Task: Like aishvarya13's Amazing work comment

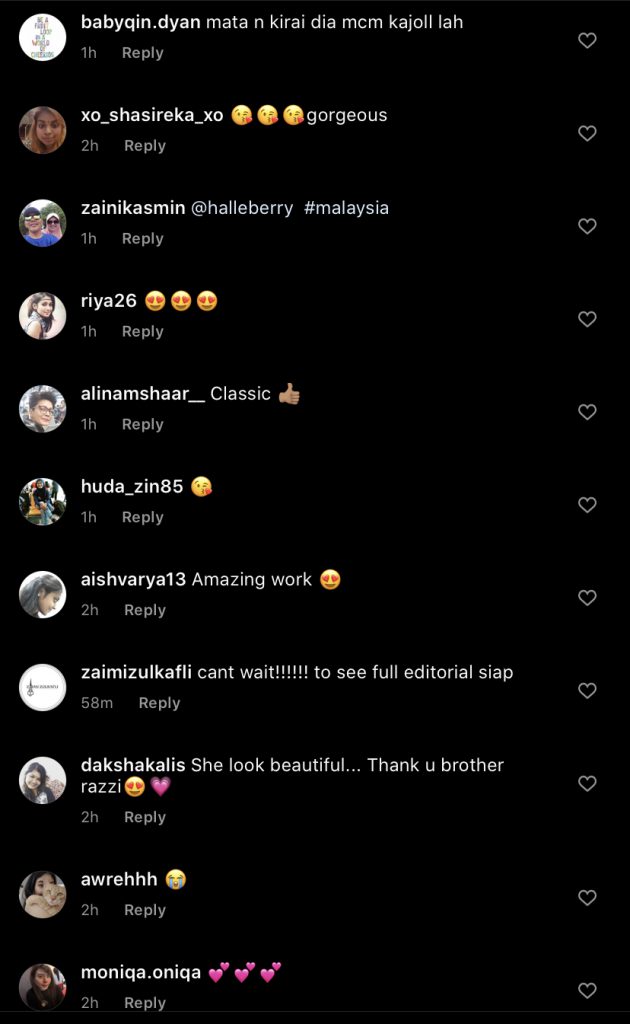Action: pyautogui.click(x=588, y=598)
